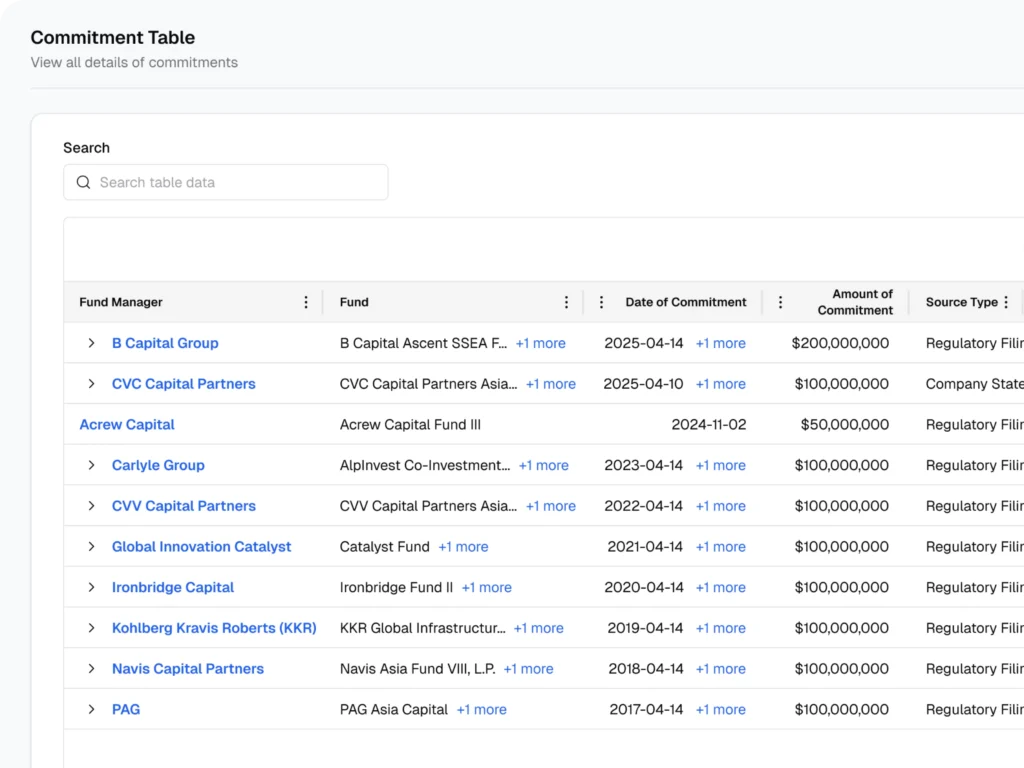Expand Kohlberg Kravis Roberts row
The image size is (1024, 768).
click(x=91, y=628)
